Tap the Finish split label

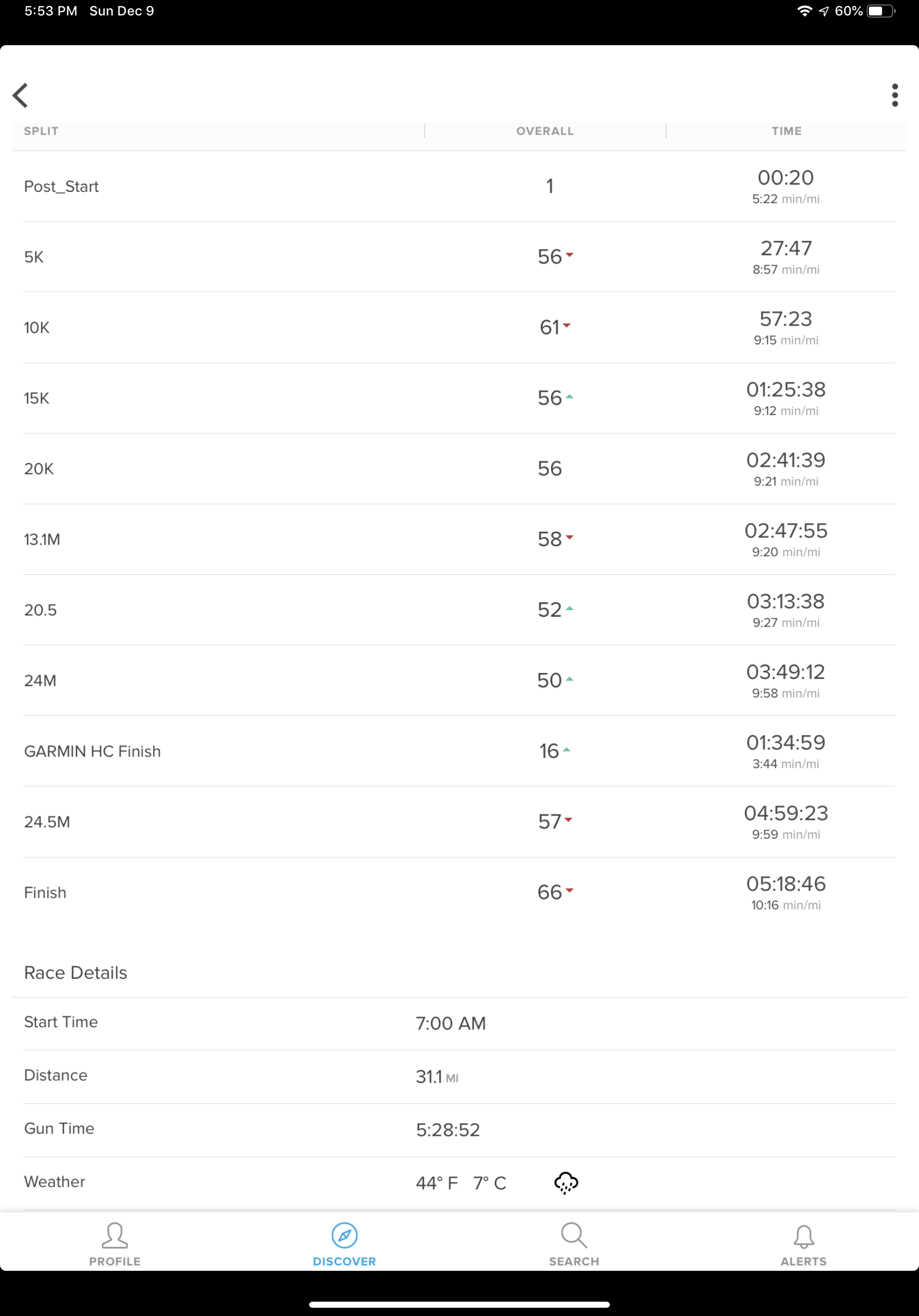coord(45,892)
